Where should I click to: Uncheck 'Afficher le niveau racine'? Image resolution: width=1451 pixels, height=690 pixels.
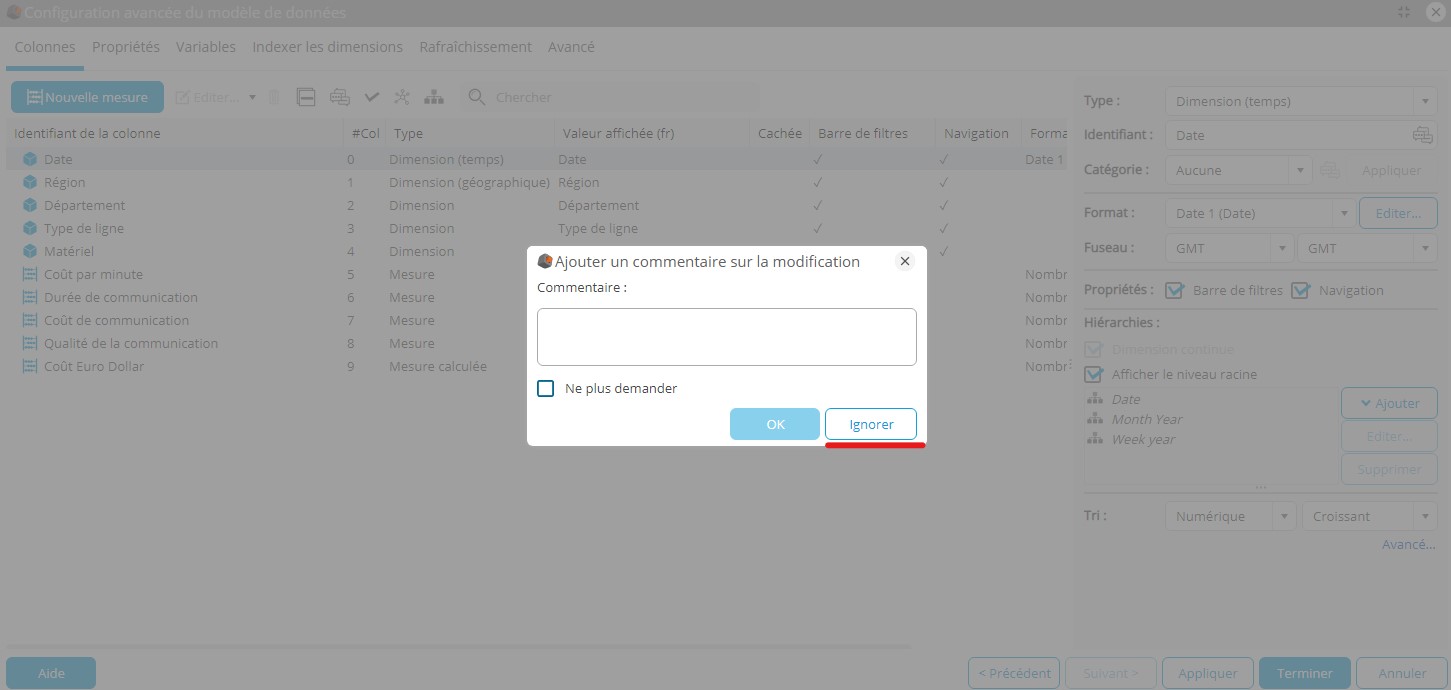pyautogui.click(x=1094, y=374)
